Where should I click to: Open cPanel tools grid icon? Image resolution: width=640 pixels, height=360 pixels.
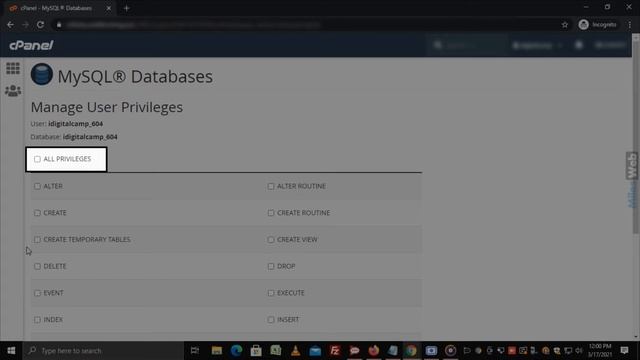pos(13,68)
